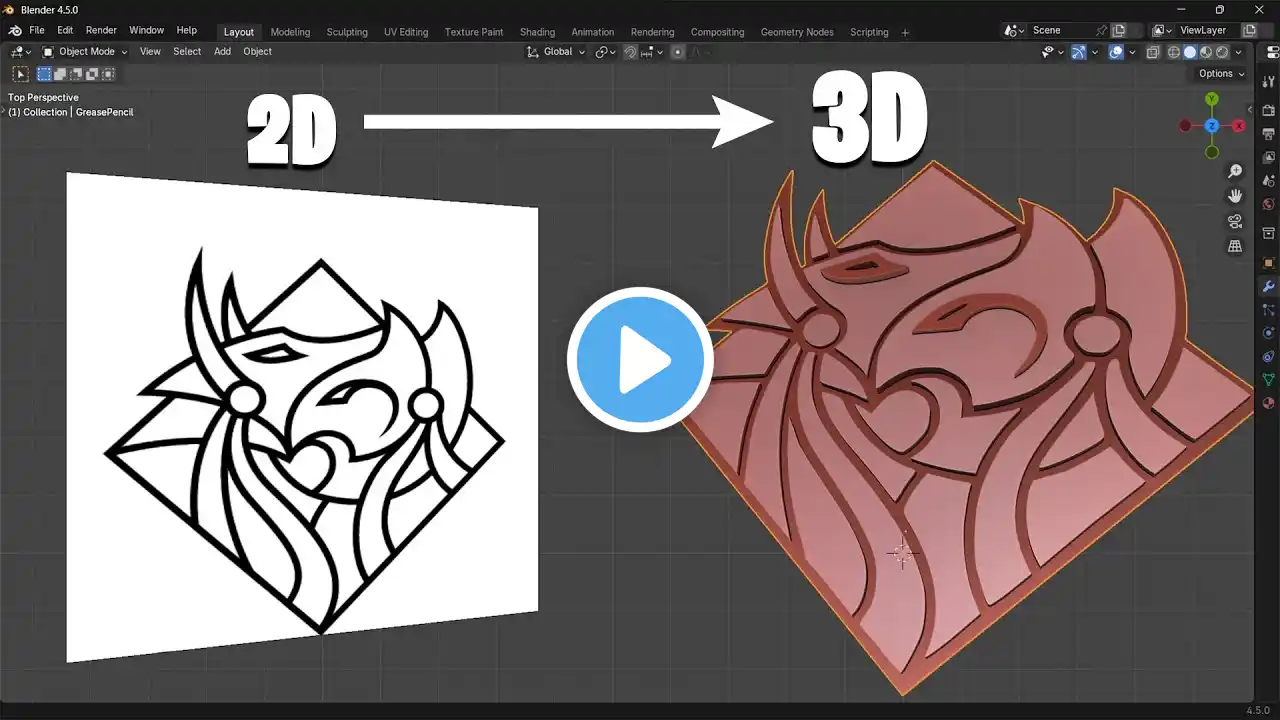The image size is (1280, 720).
Task: Open the World properties tab
Action: tap(1269, 205)
